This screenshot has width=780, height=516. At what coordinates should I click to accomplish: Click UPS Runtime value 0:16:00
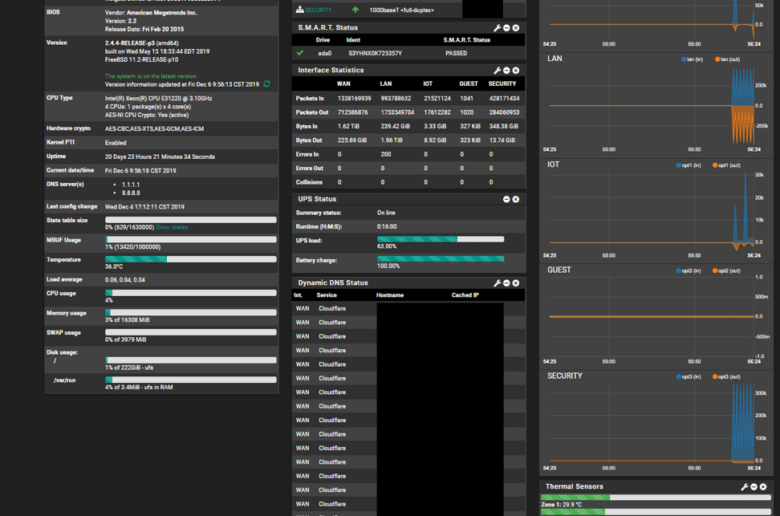(x=387, y=227)
